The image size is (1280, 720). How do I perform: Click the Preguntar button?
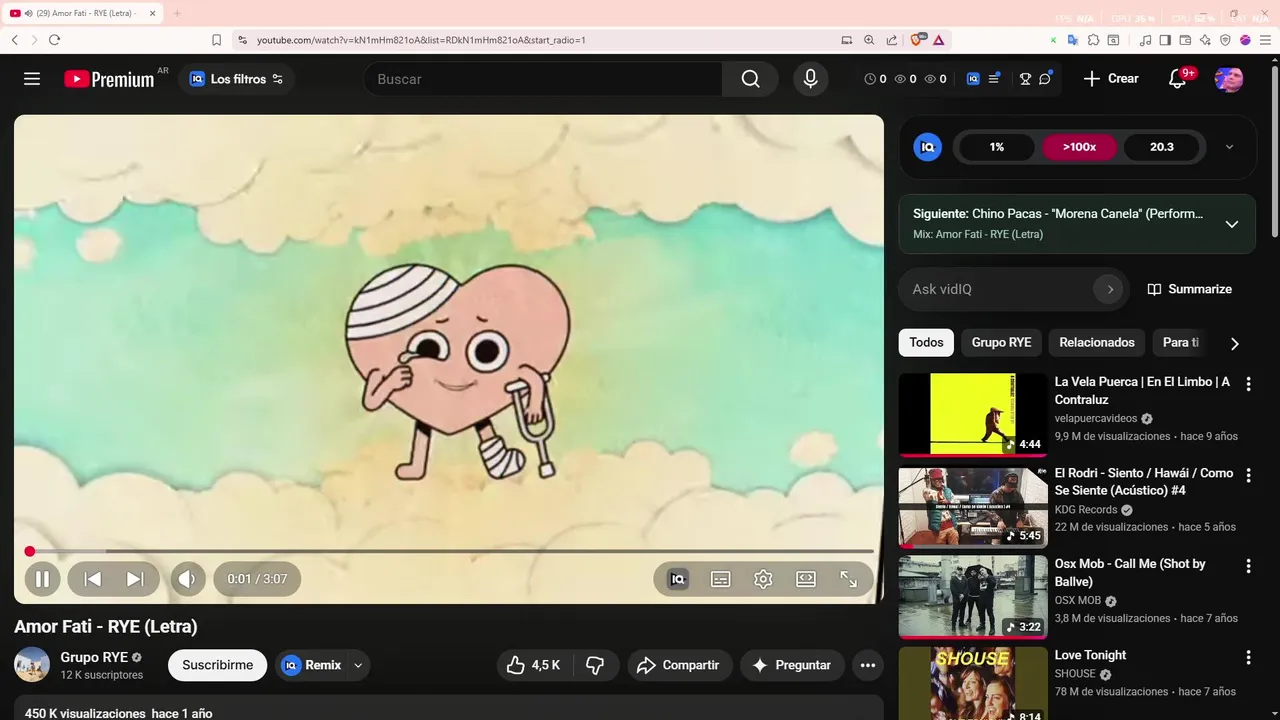point(792,665)
